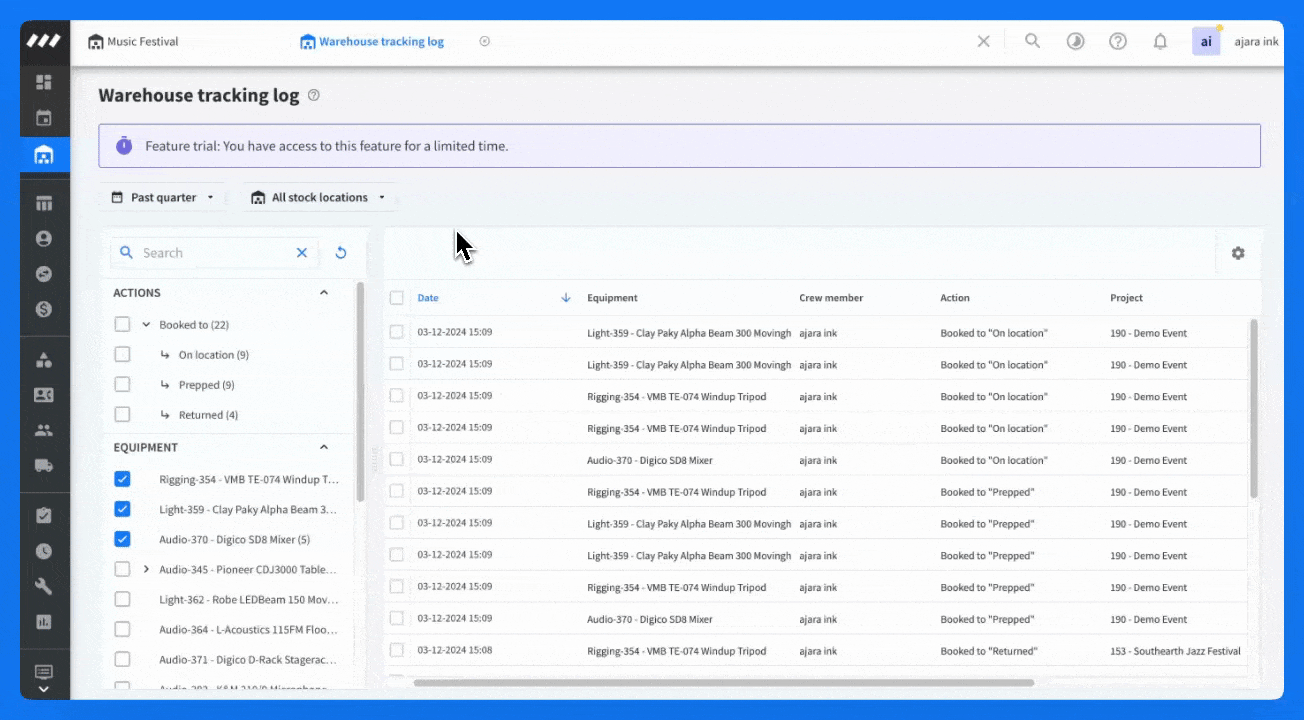The width and height of the screenshot is (1304, 720).
Task: Switch to the Music Festival tab
Action: coord(133,41)
